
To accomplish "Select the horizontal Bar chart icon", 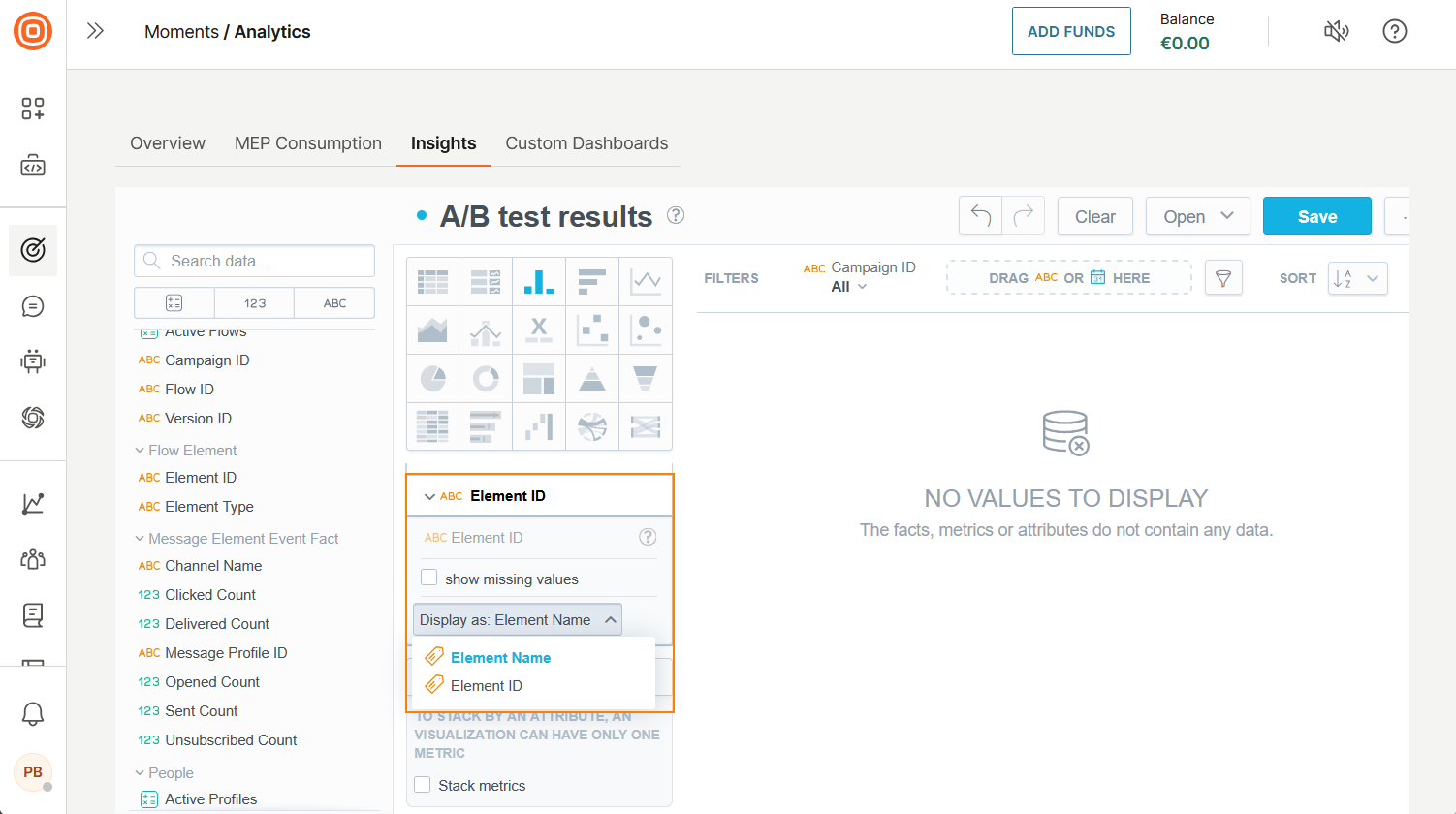I will [x=592, y=282].
